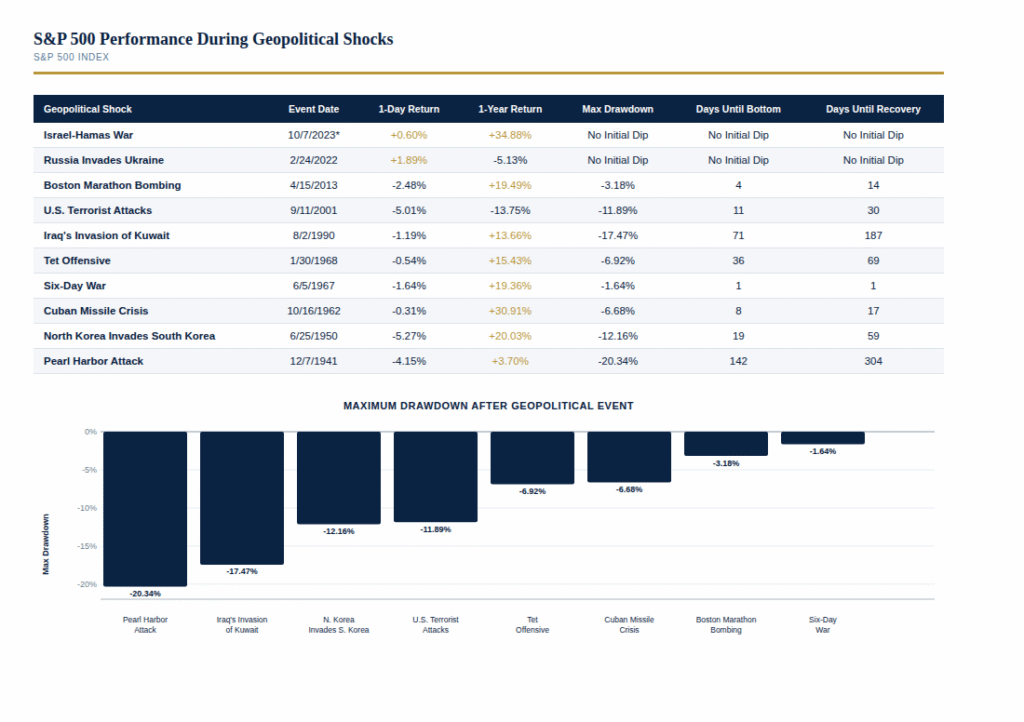Select the Days Until Bottom column header

738,109
